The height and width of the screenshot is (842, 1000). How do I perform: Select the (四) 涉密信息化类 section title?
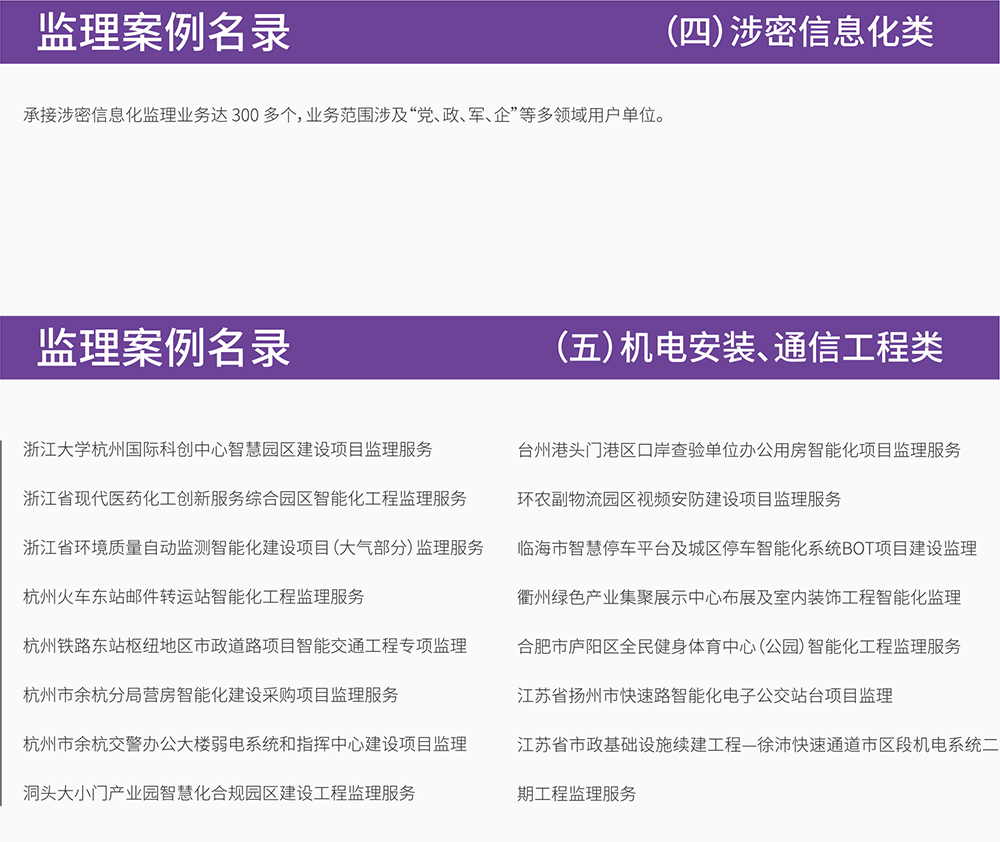pos(799,32)
